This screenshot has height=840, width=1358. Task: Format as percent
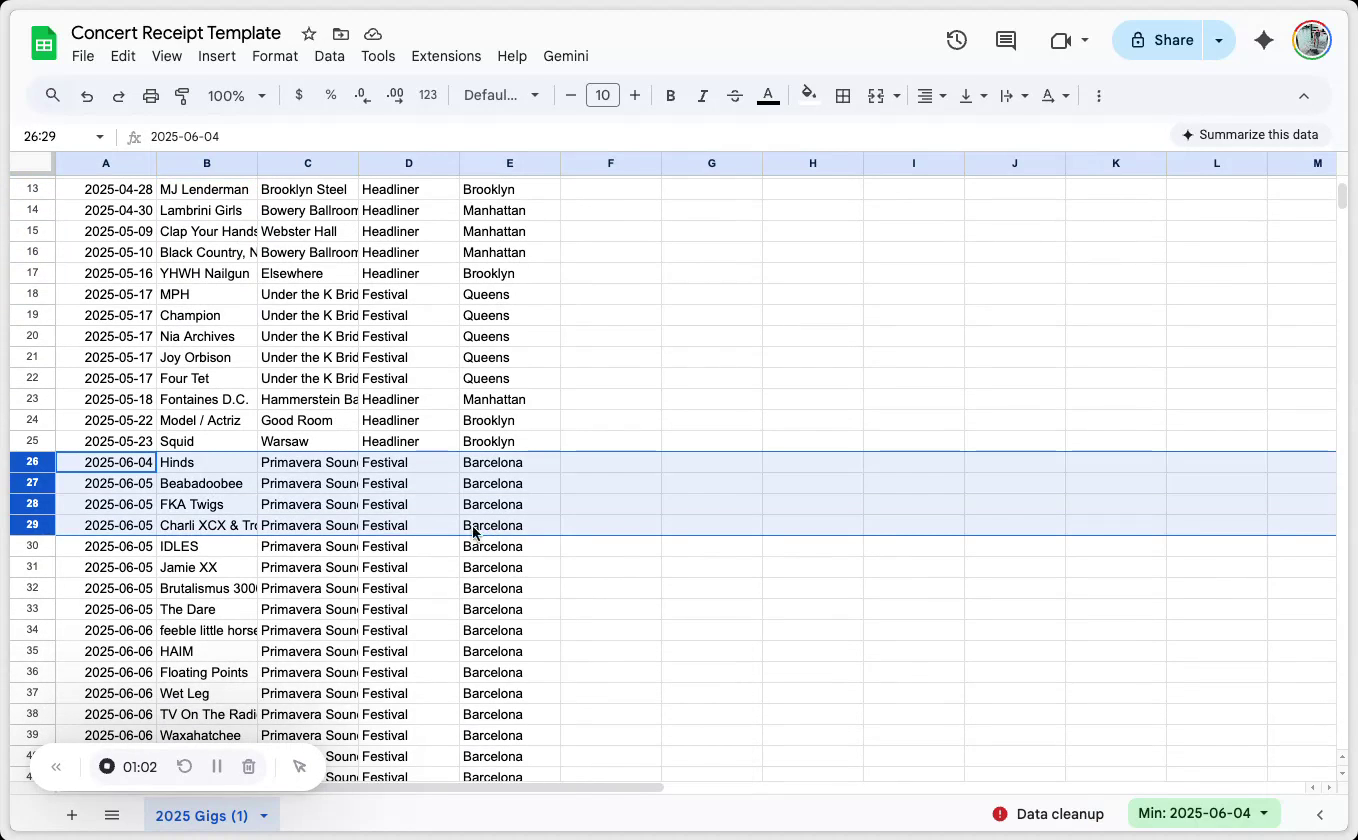tap(331, 95)
